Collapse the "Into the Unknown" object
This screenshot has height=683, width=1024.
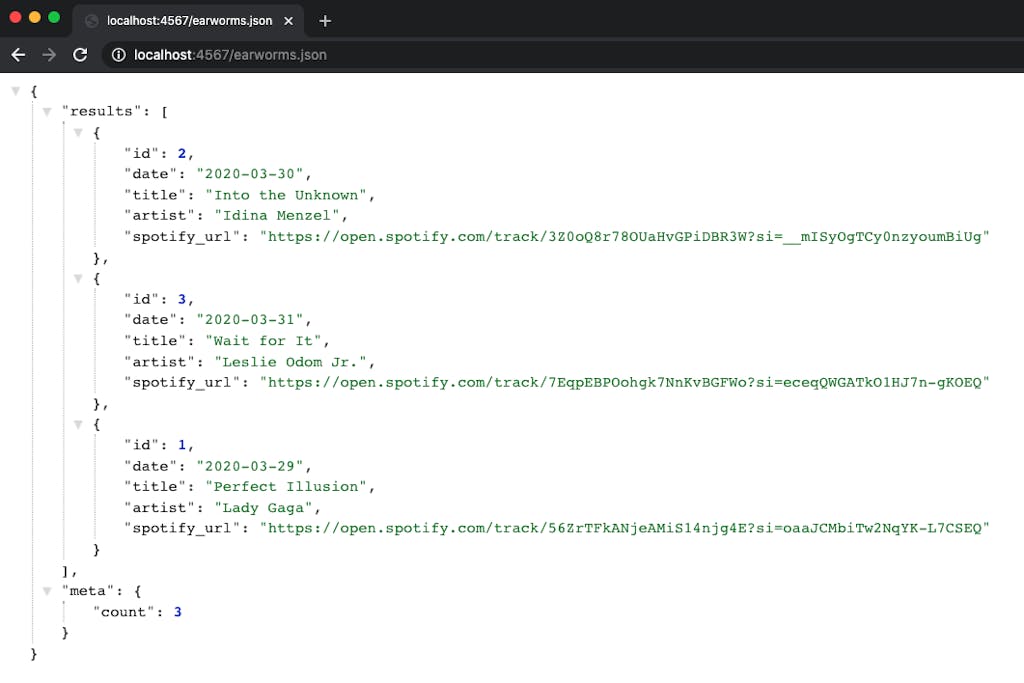click(x=78, y=132)
